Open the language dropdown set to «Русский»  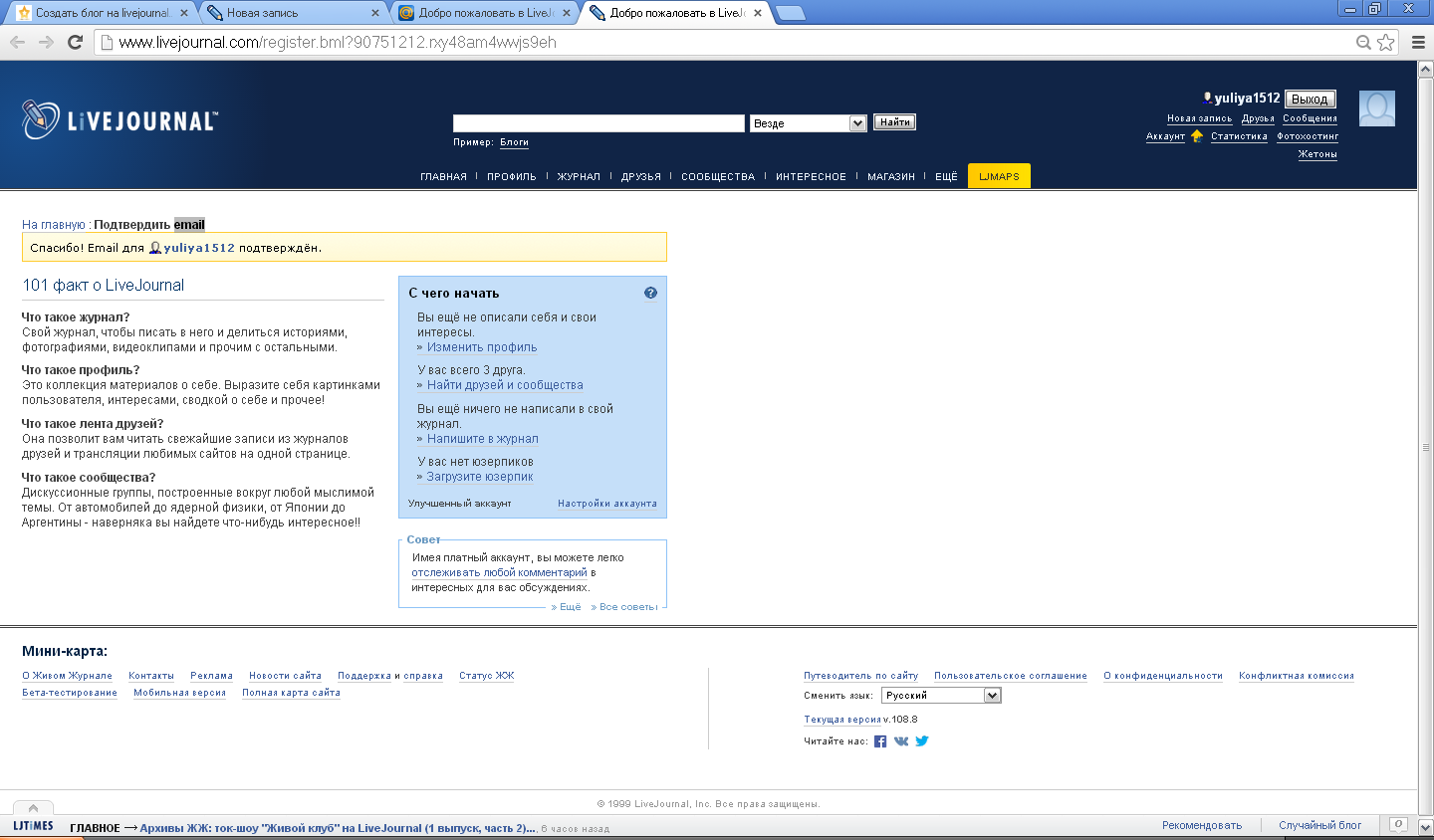pos(941,696)
